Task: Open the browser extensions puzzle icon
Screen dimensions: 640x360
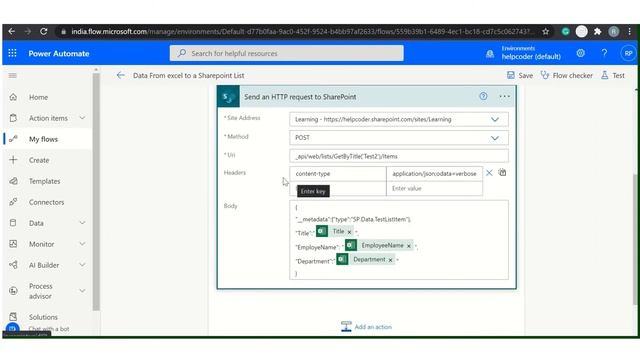Action: (x=598, y=31)
